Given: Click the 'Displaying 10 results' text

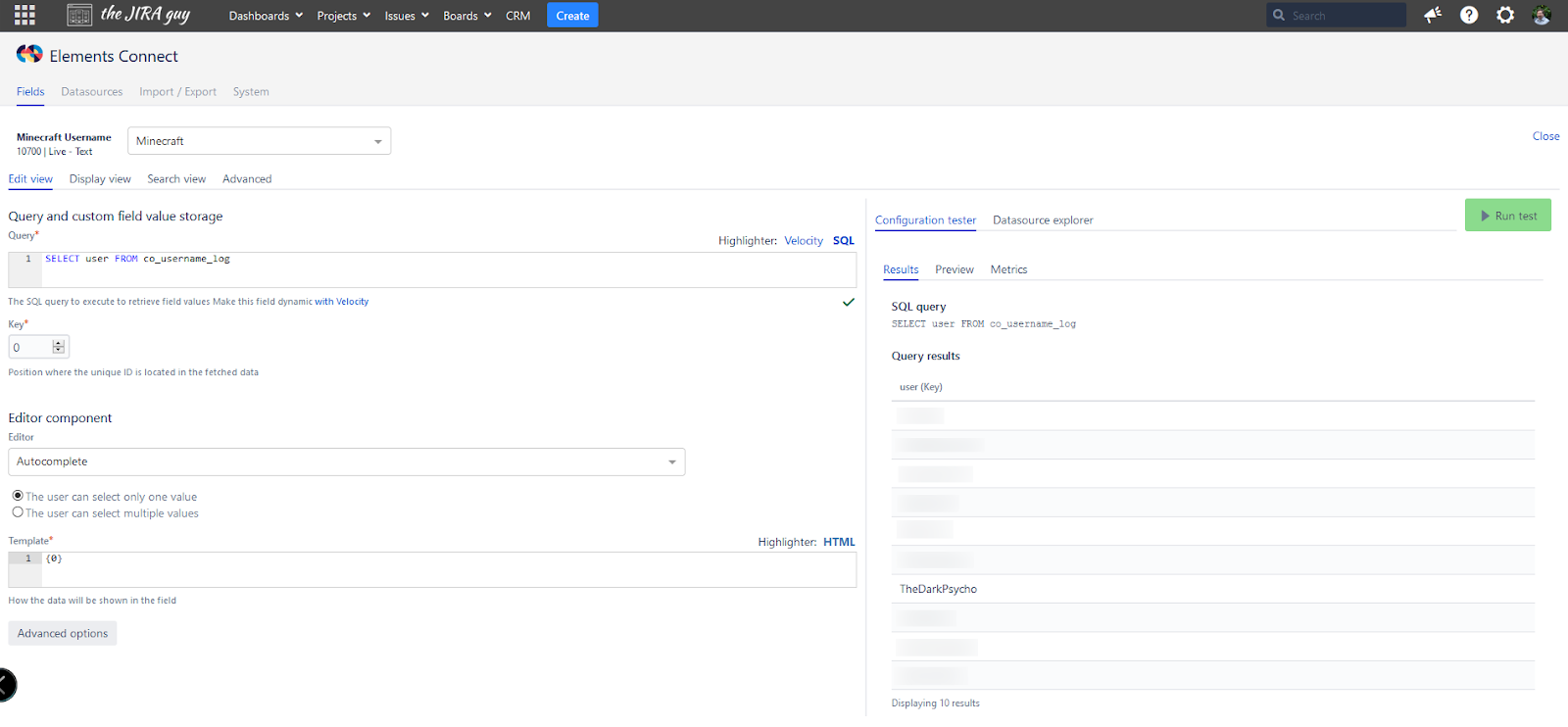Looking at the screenshot, I should click(x=936, y=703).
